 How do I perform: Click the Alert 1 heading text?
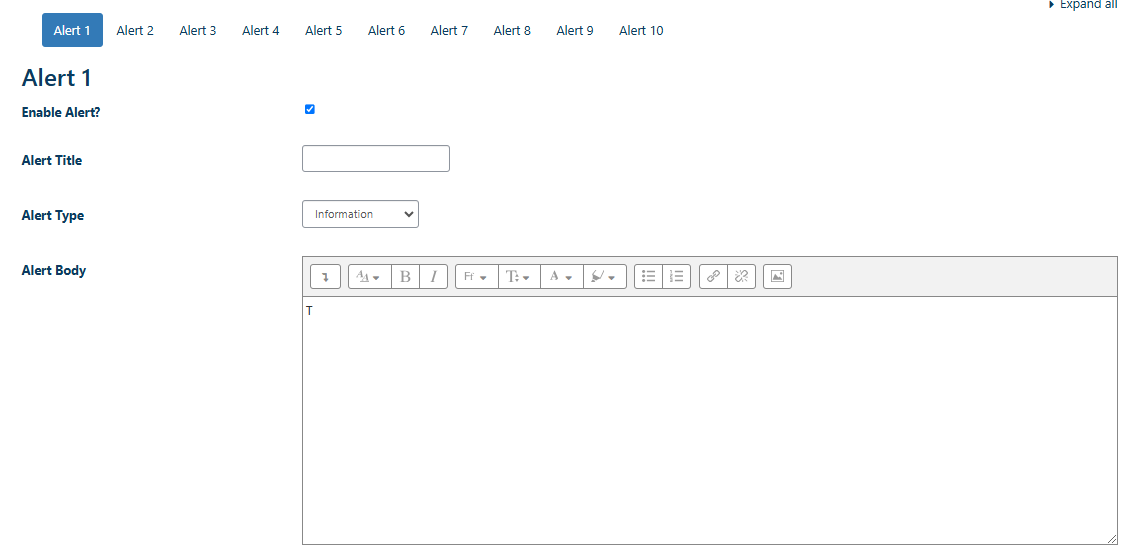[x=56, y=77]
